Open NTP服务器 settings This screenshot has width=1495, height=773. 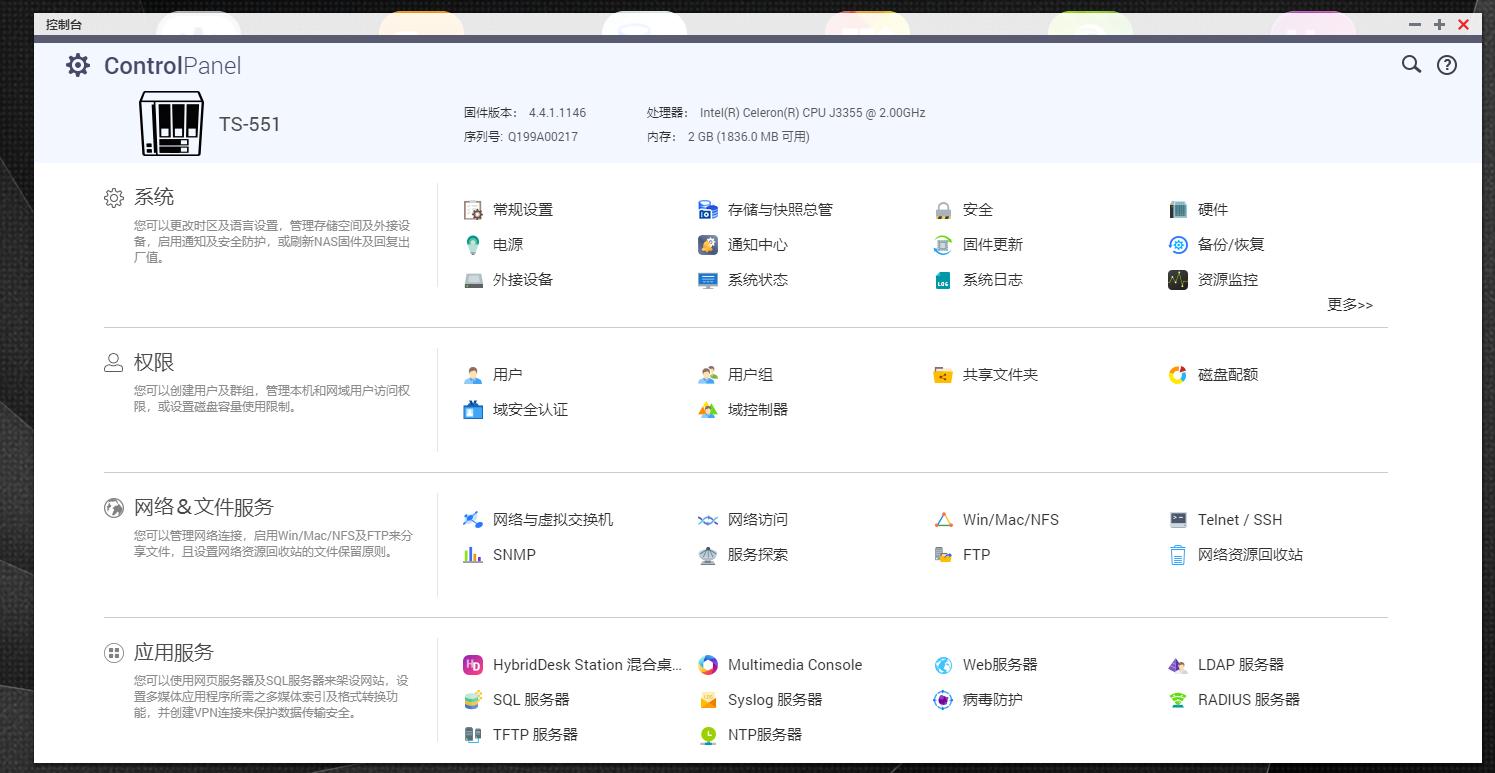[x=766, y=735]
